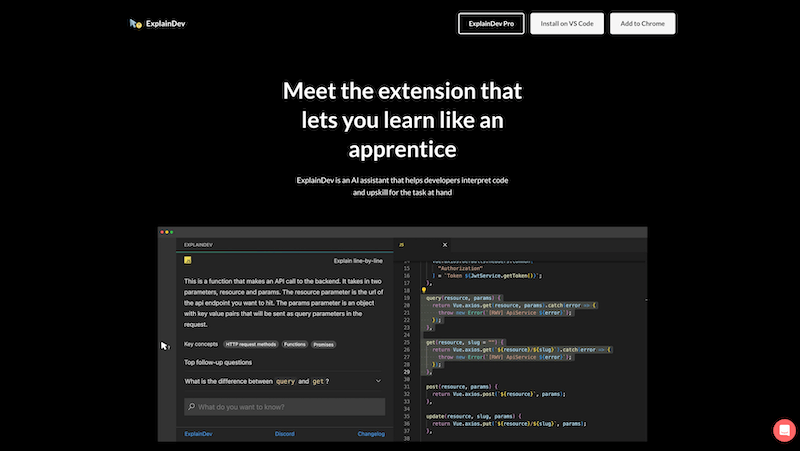
Task: Click the ExplainDev footer link
Action: 198,434
